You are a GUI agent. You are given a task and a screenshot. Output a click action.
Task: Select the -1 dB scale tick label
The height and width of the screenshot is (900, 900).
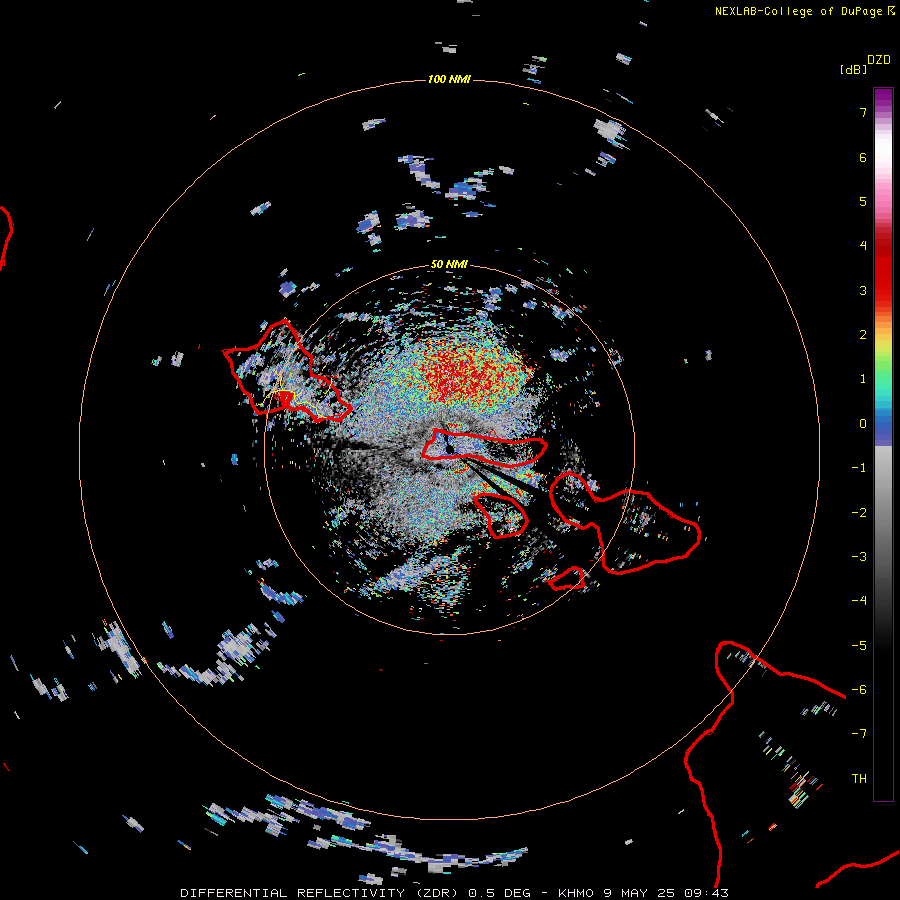859,468
